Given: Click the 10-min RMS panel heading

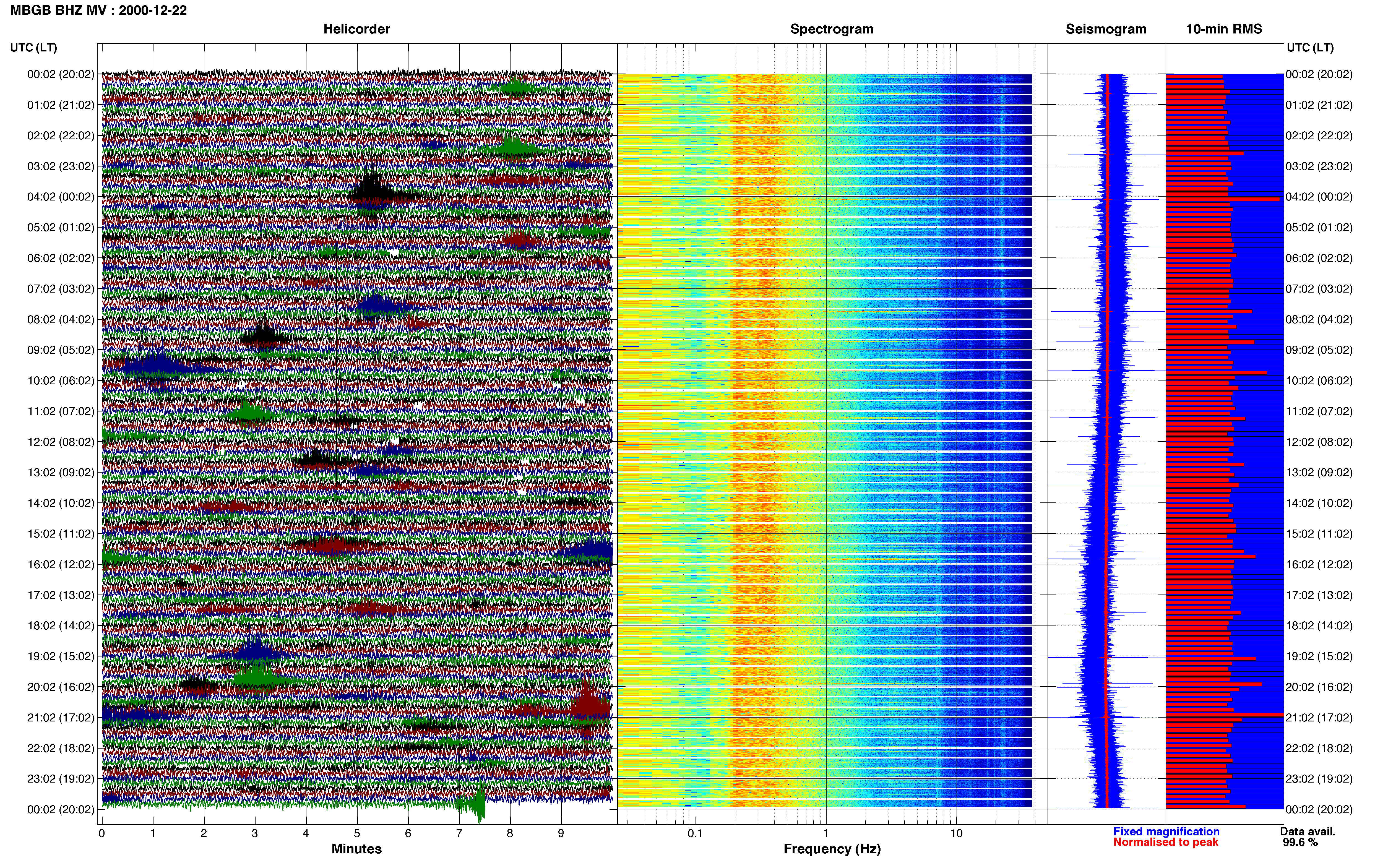Looking at the screenshot, I should point(1224,29).
